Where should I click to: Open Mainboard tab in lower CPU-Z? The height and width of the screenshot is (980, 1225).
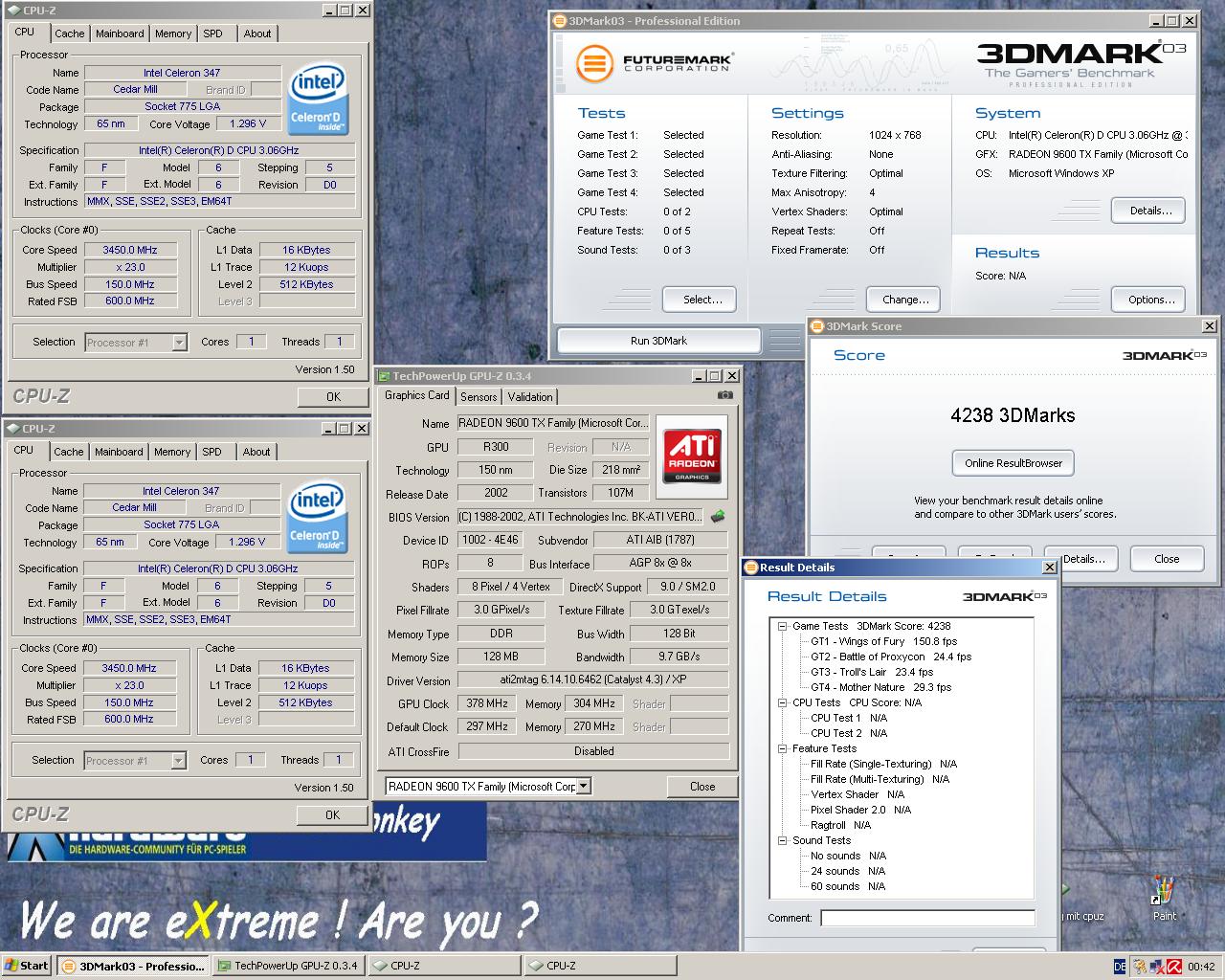[119, 452]
